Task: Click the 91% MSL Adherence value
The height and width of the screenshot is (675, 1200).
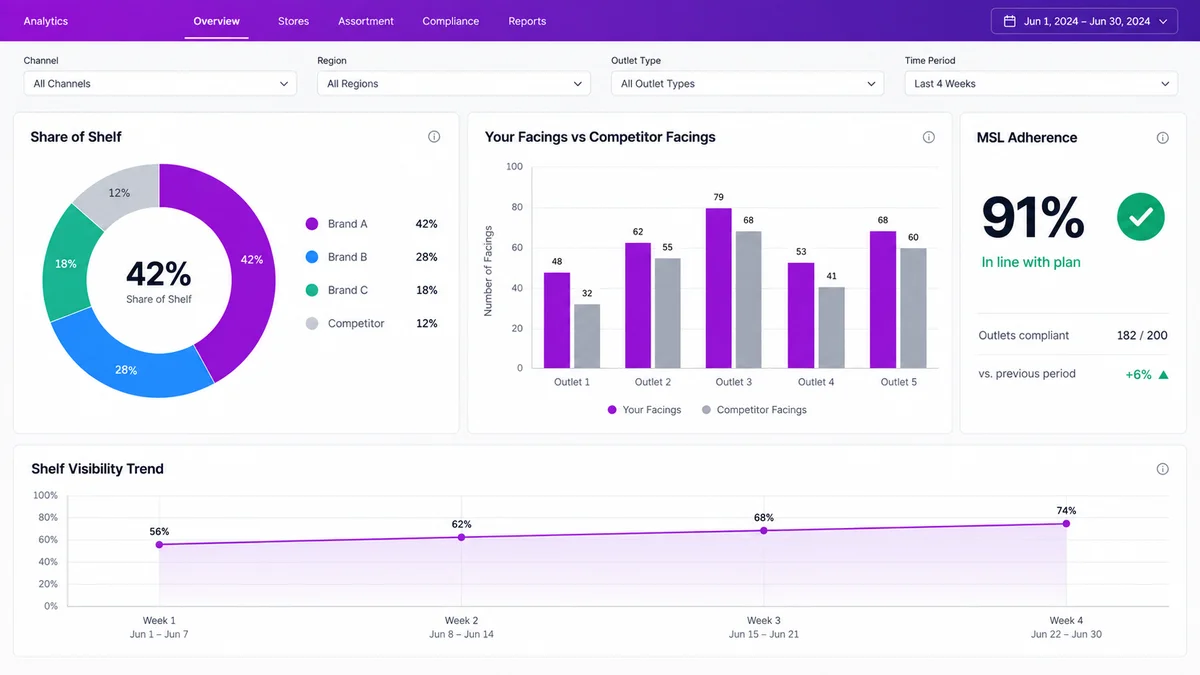Action: pos(1033,217)
